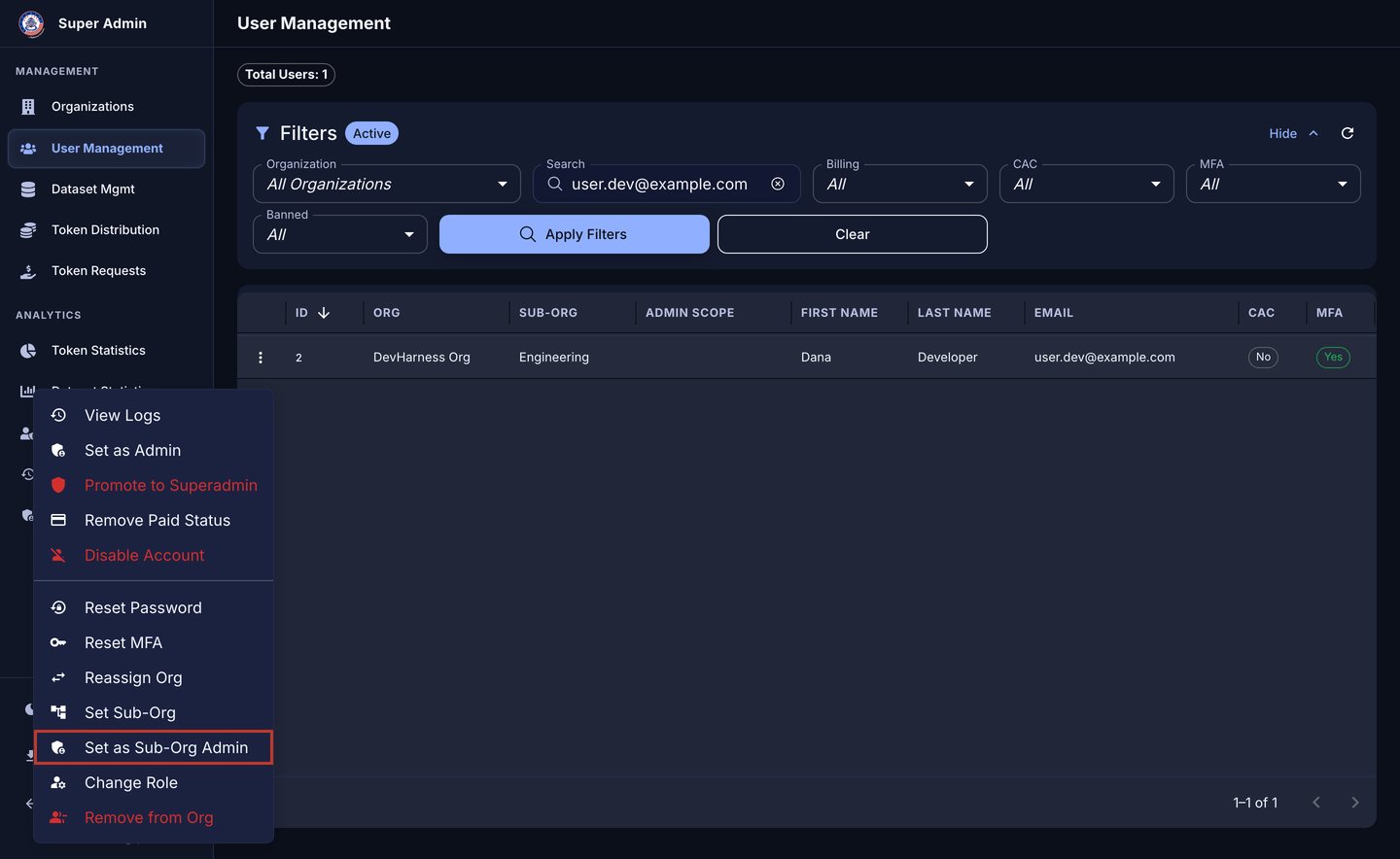Viewport: 1400px width, 859px height.
Task: Click the Active filters badge
Action: [371, 133]
